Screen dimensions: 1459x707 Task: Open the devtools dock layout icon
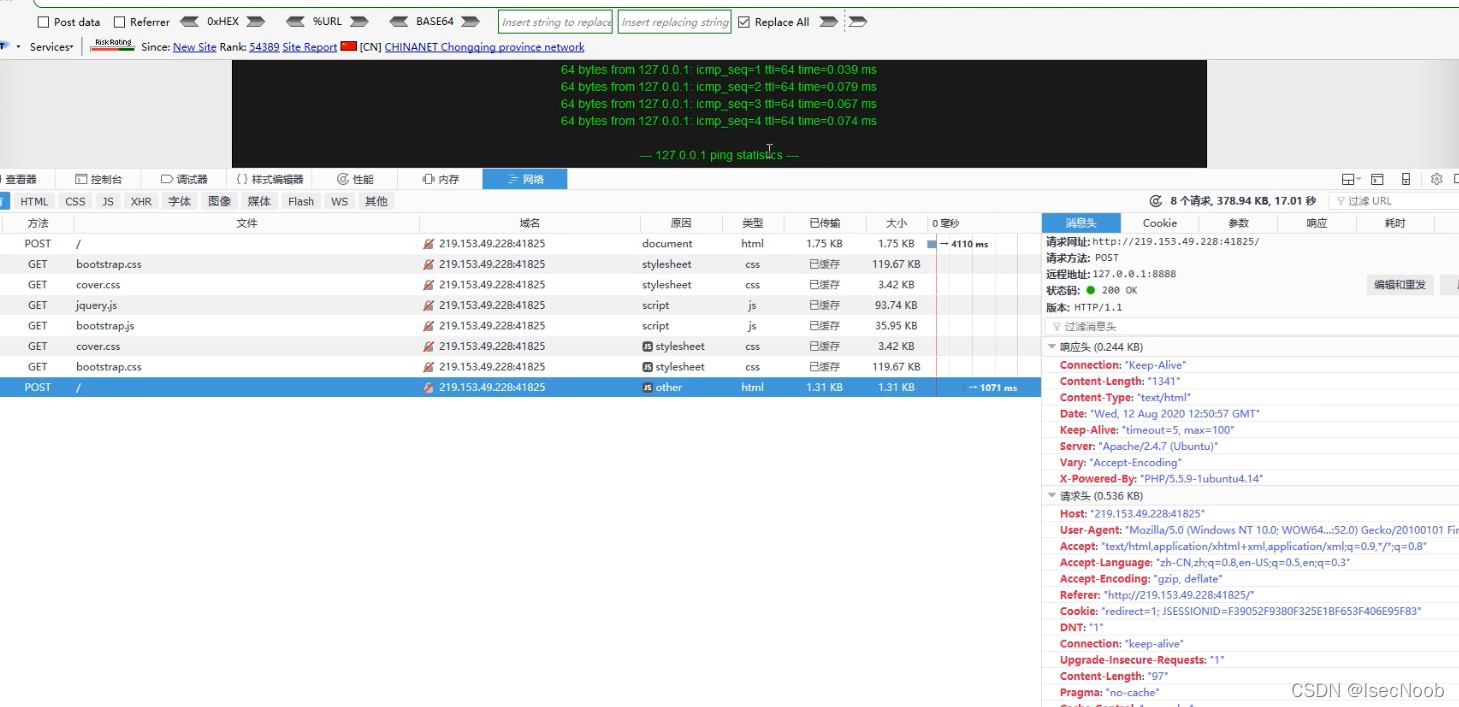[1351, 179]
